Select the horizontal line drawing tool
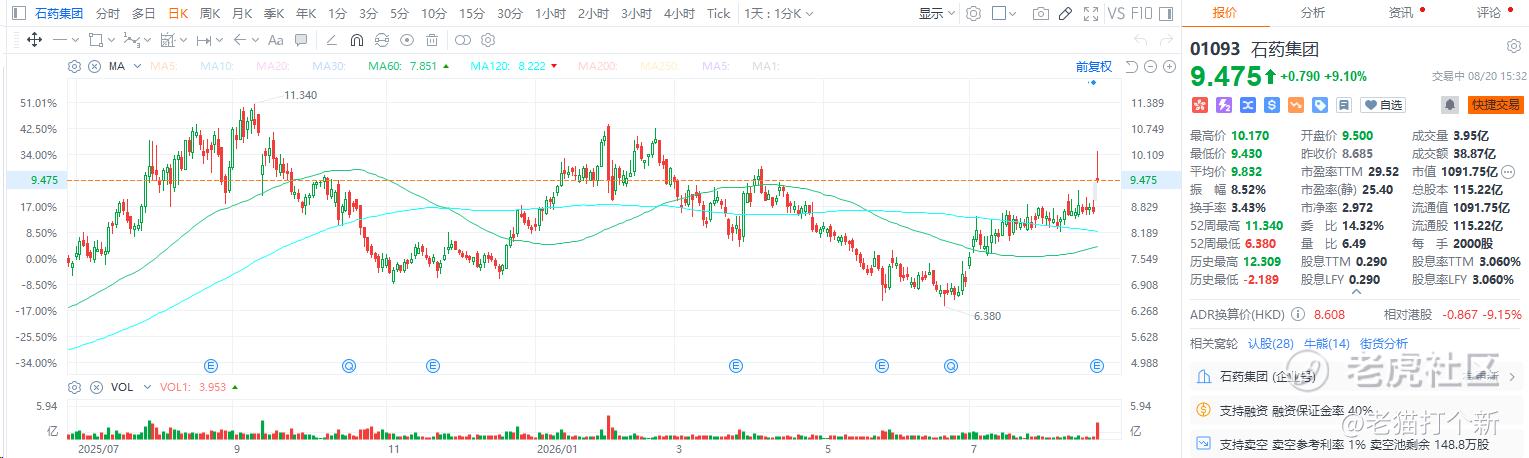Screen dimensions: 1529x458 point(59,40)
